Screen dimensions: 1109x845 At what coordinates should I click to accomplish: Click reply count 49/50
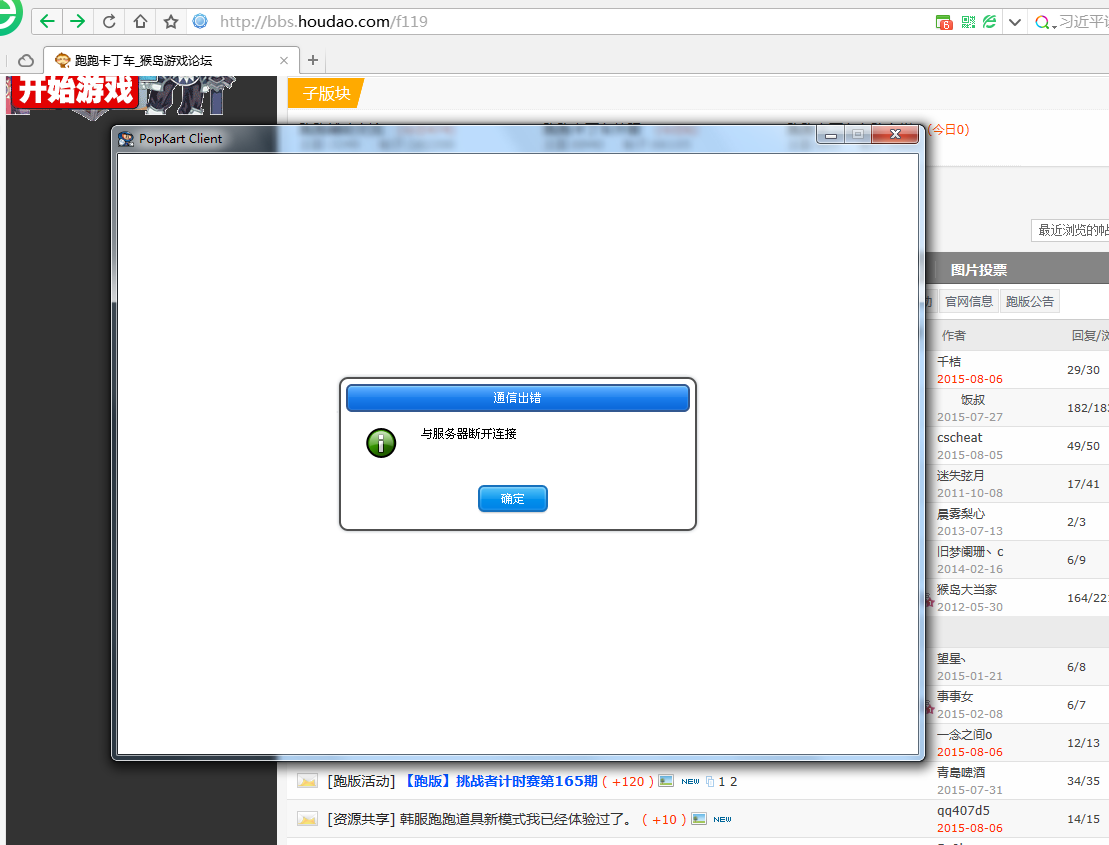coord(1084,446)
